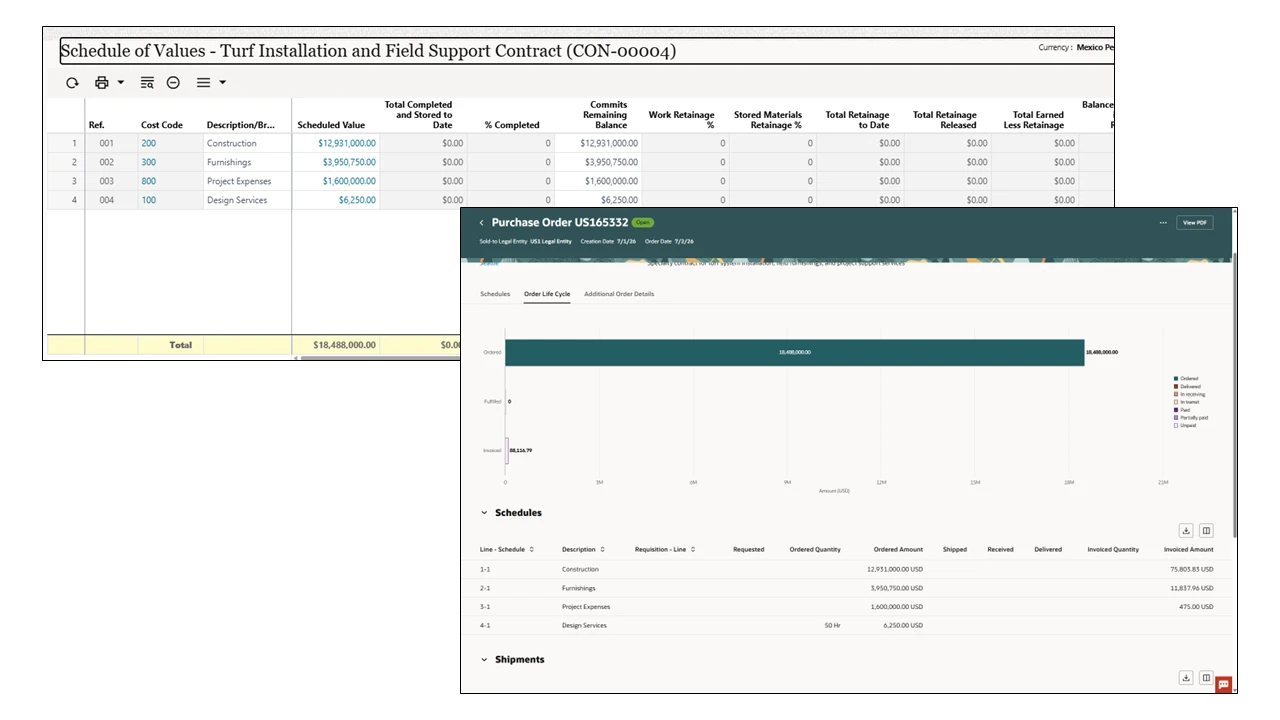Select the Furnishings description cell in SOV

coord(247,162)
